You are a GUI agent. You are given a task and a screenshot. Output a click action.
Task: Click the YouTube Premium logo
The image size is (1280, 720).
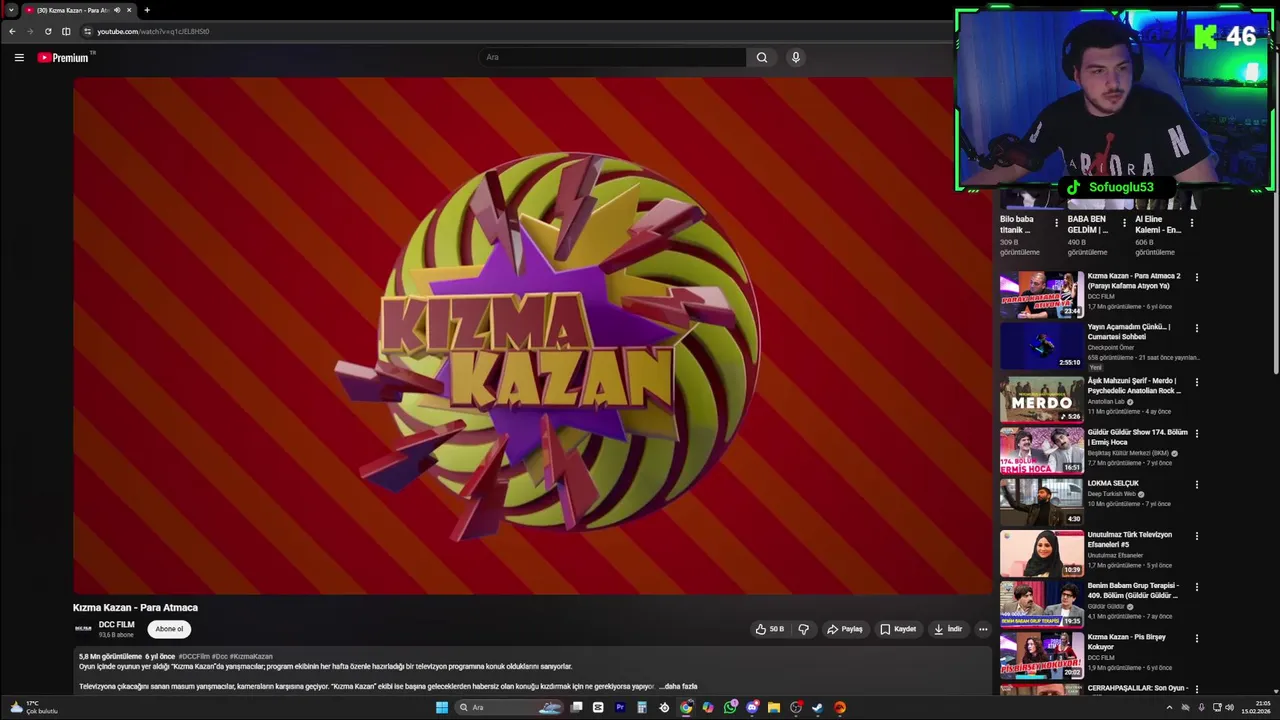64,57
